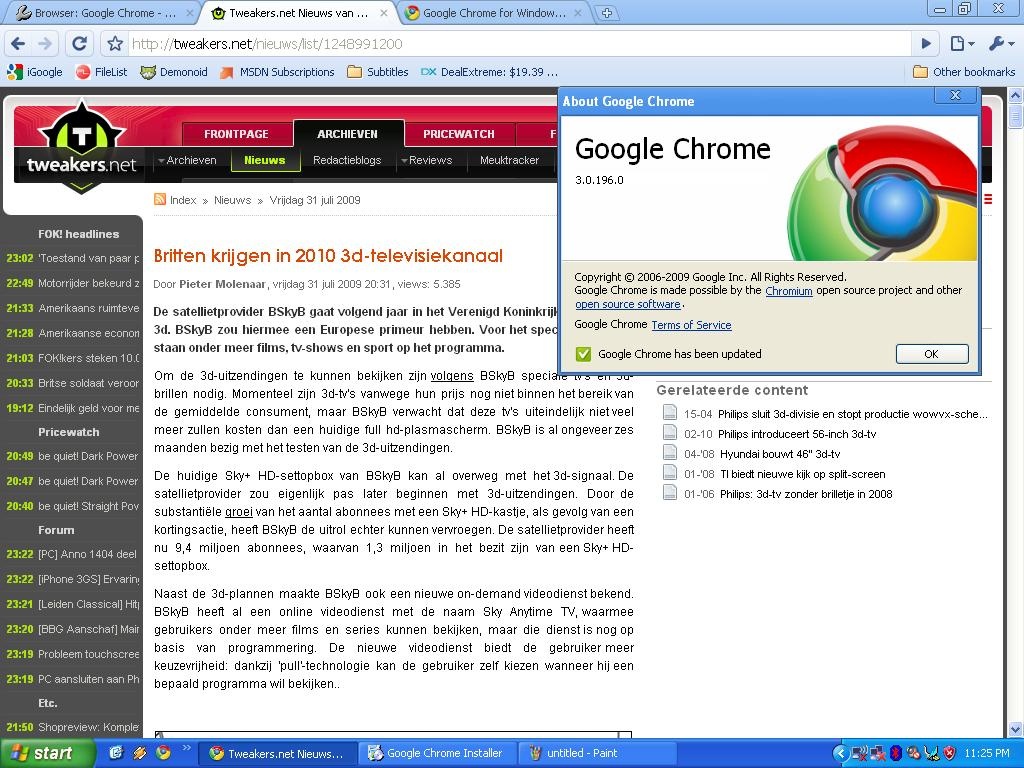
Task: Open the Other bookmarks folder
Action: coord(964,72)
